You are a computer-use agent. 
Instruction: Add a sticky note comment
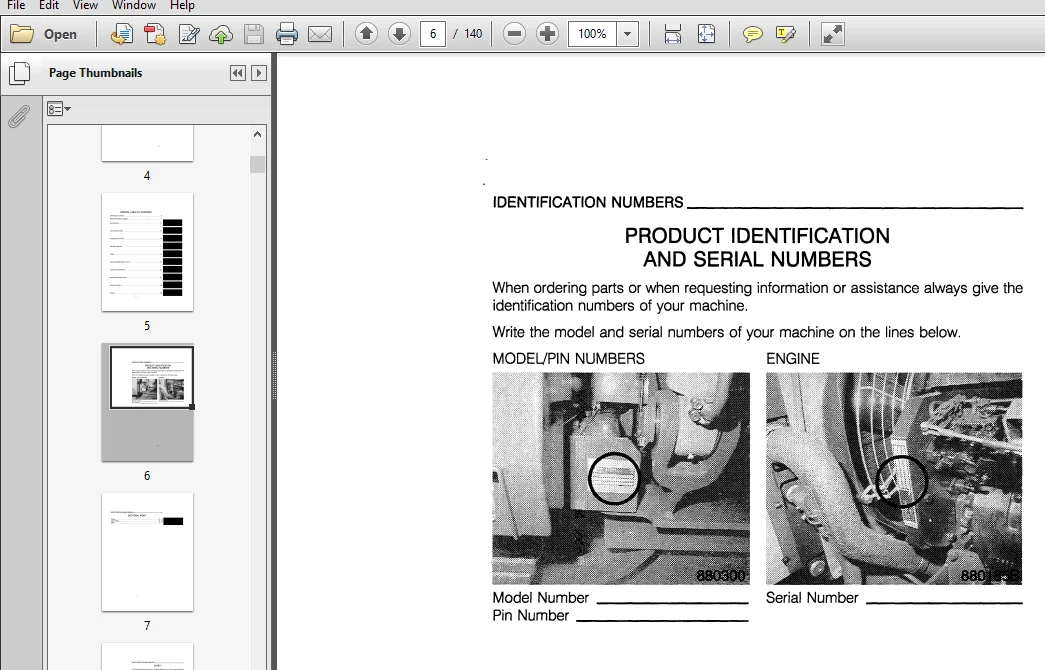tap(752, 34)
